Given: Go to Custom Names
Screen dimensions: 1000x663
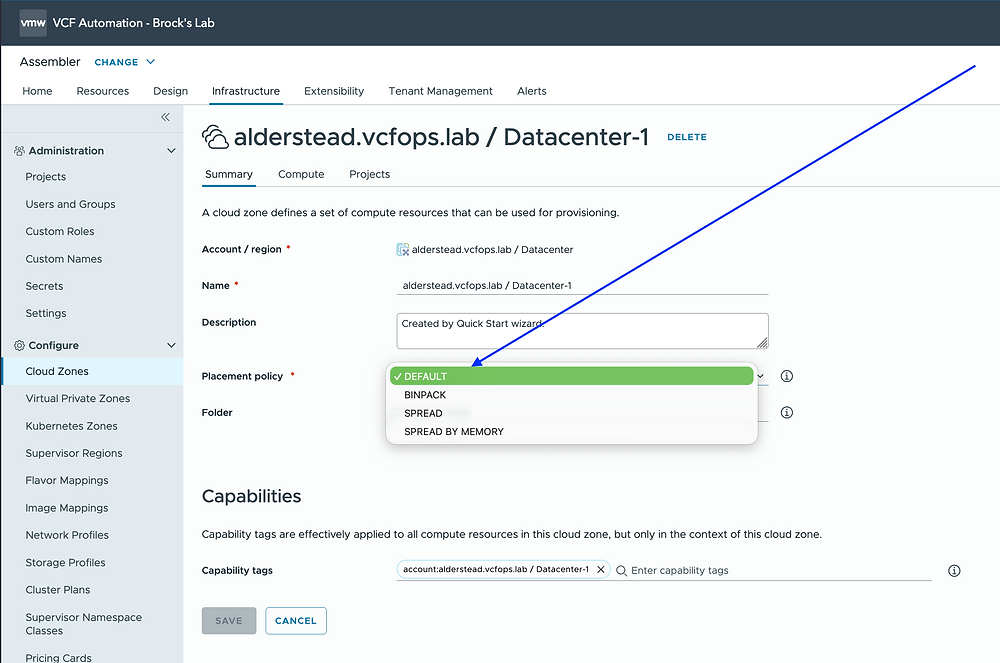Looking at the screenshot, I should (x=63, y=259).
